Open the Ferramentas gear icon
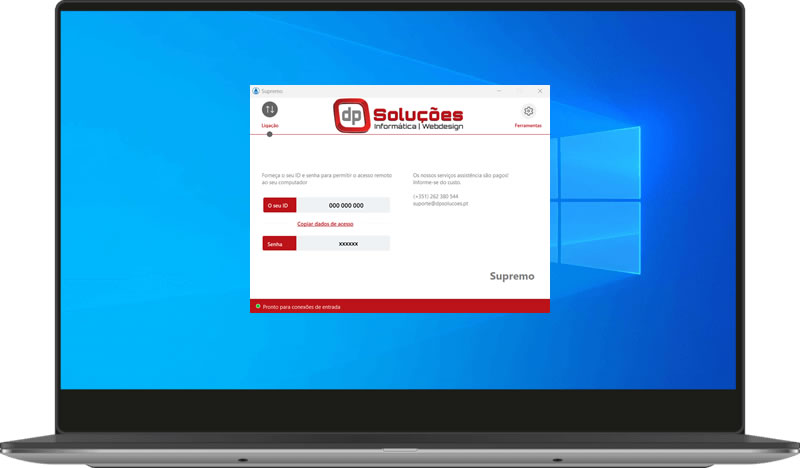The image size is (800, 468). coord(529,111)
